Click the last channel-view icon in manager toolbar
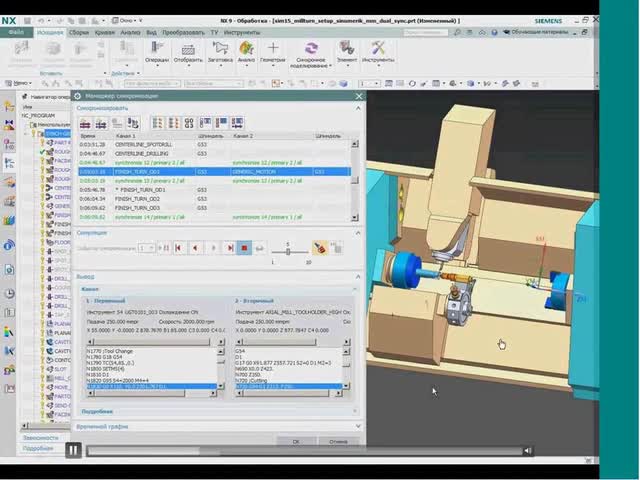 coord(237,123)
